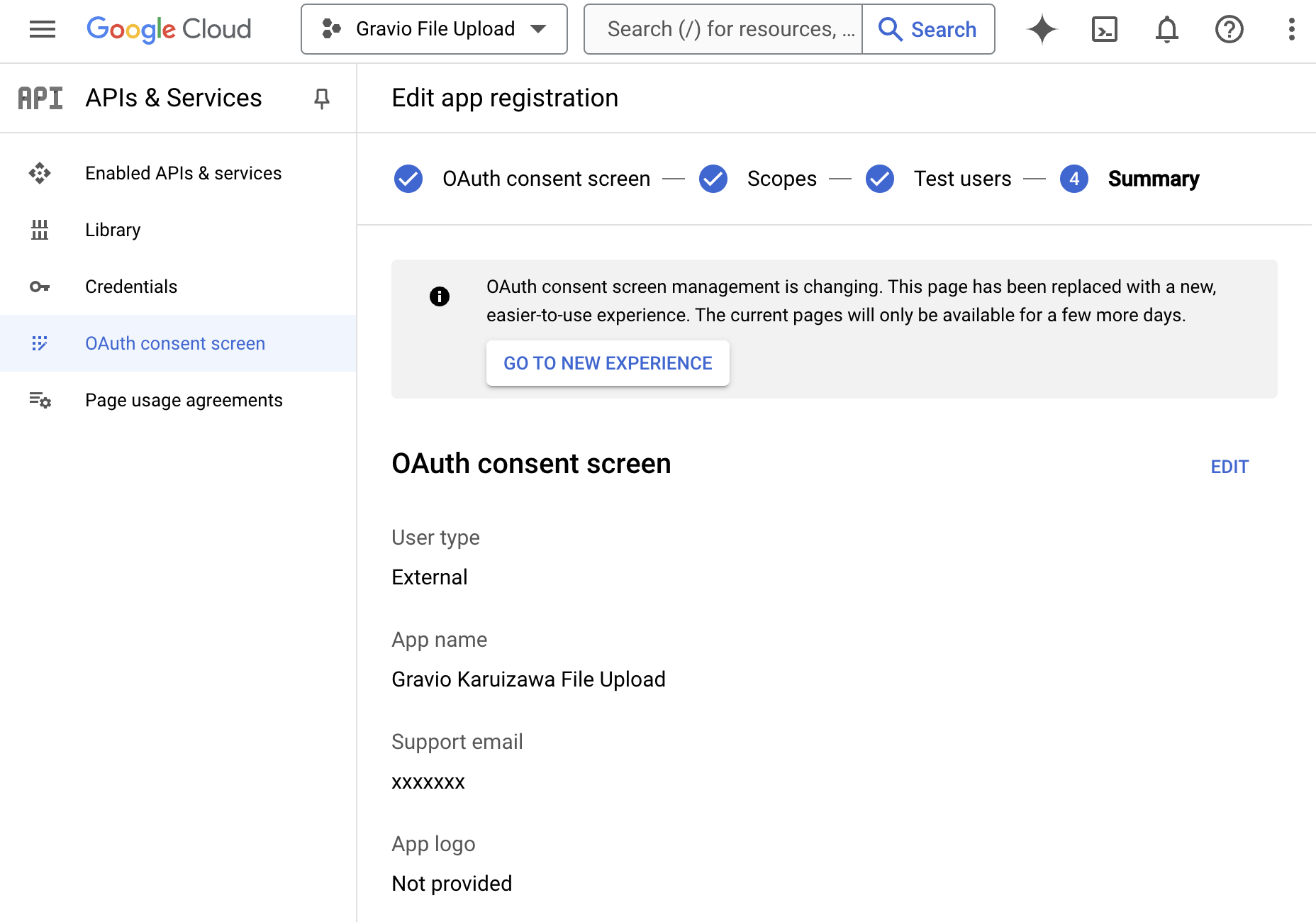Click EDIT for OAuth consent screen
The image size is (1316, 922).
click(1229, 467)
